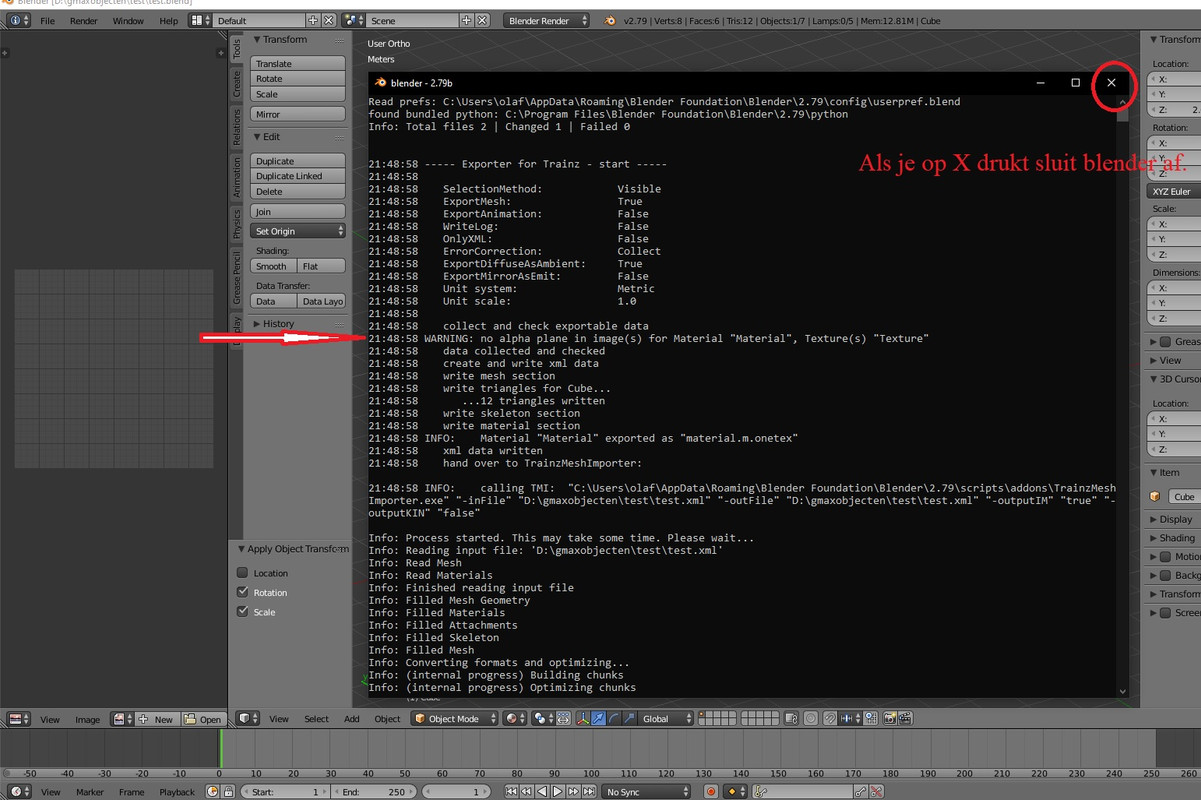Add a new scene with plus

(467, 20)
